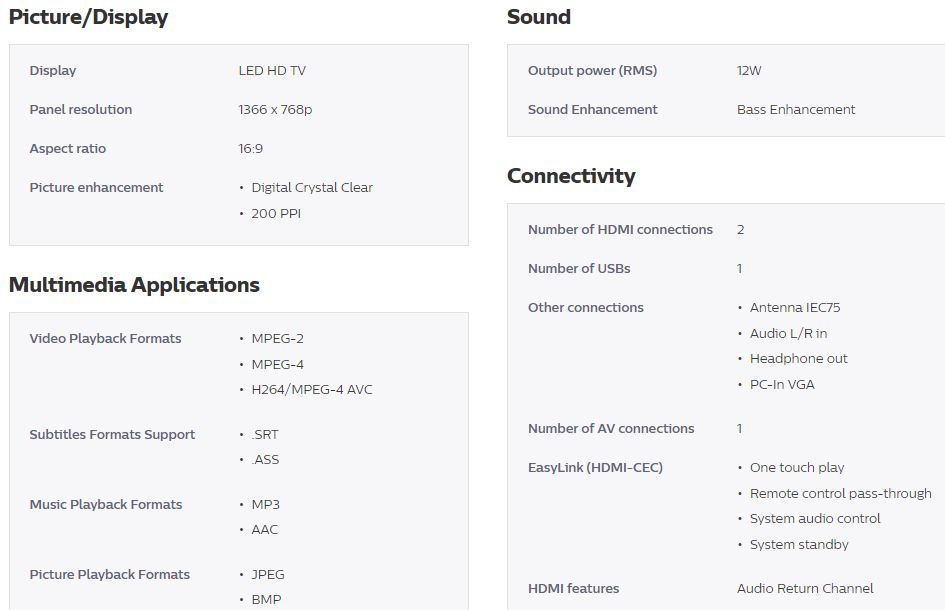Viewport: 945px width, 610px height.
Task: Click the Connectivity section heading
Action: coord(571,176)
